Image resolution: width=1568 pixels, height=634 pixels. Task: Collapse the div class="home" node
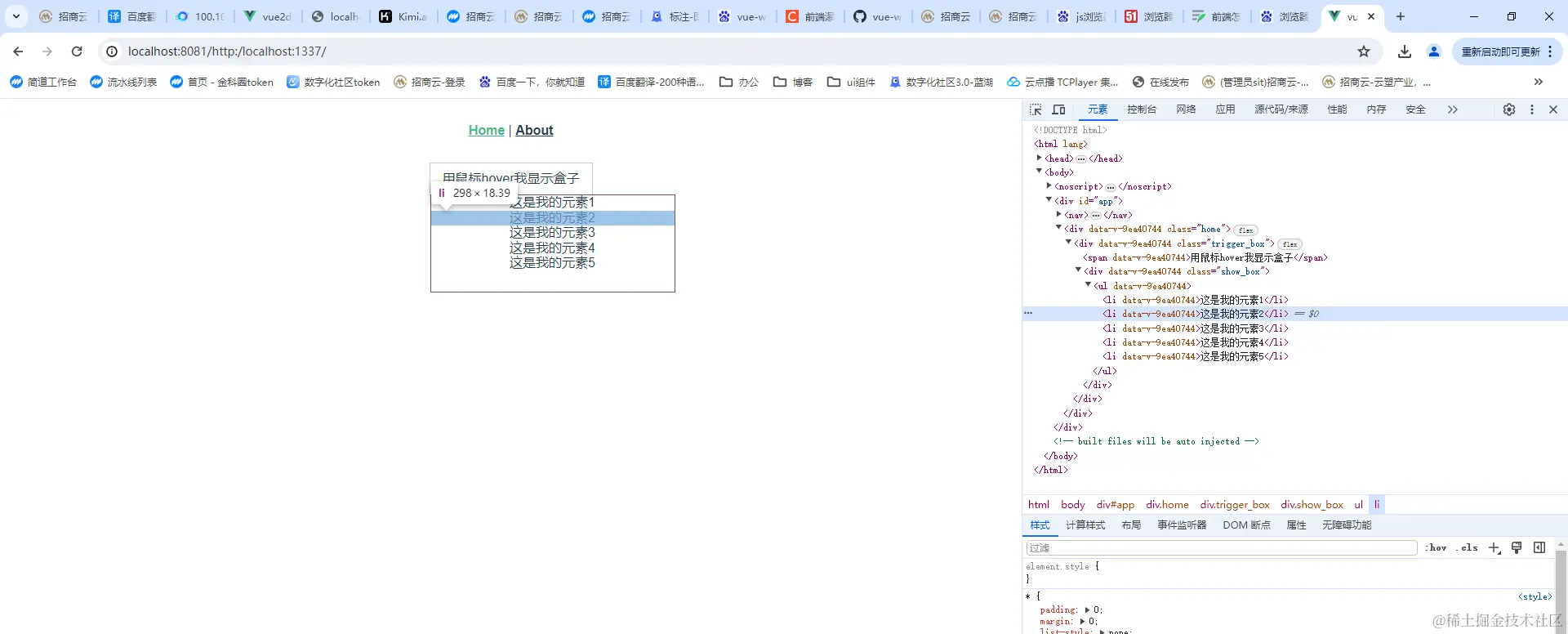1058,229
